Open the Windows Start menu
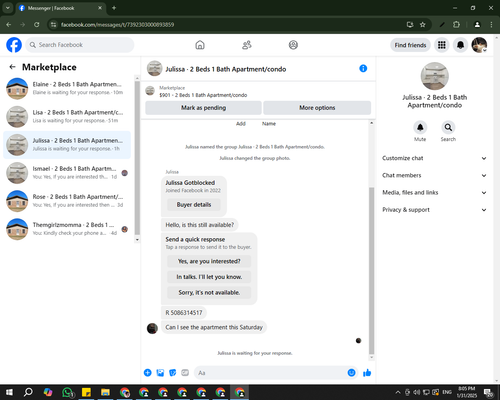The width and height of the screenshot is (500, 400). point(9,392)
